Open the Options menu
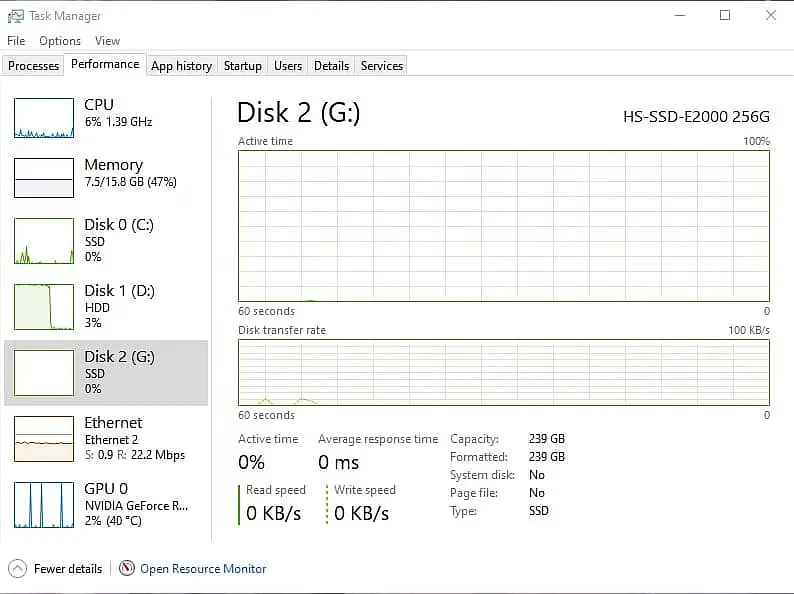This screenshot has height=594, width=794. tap(60, 41)
